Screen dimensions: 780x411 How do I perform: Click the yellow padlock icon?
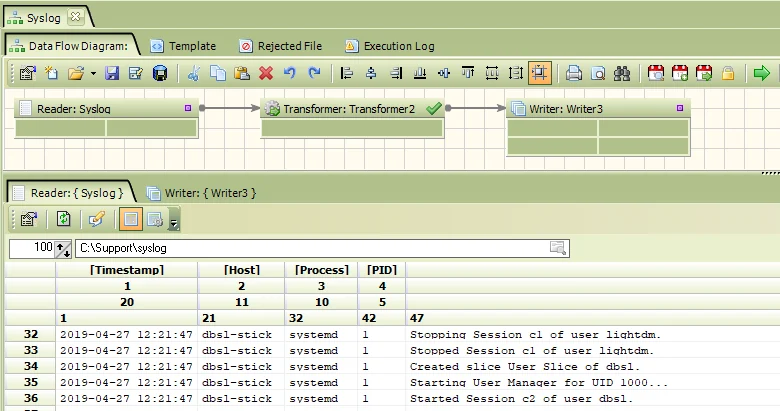tap(728, 74)
